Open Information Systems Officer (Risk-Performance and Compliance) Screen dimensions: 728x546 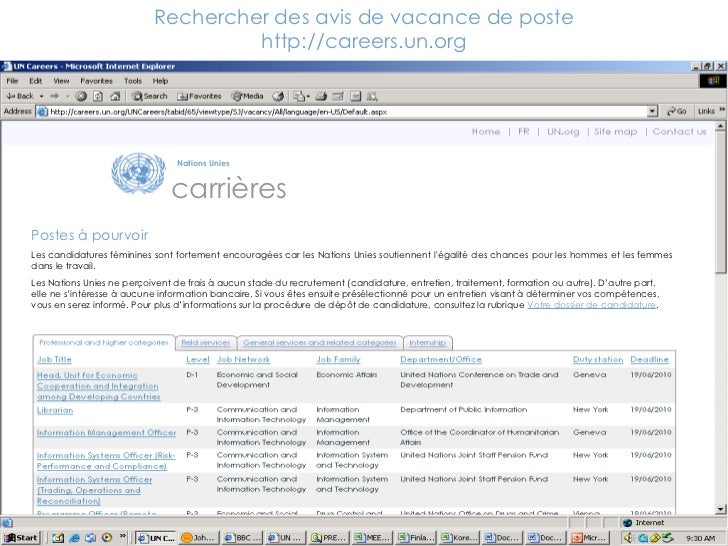pos(106,461)
